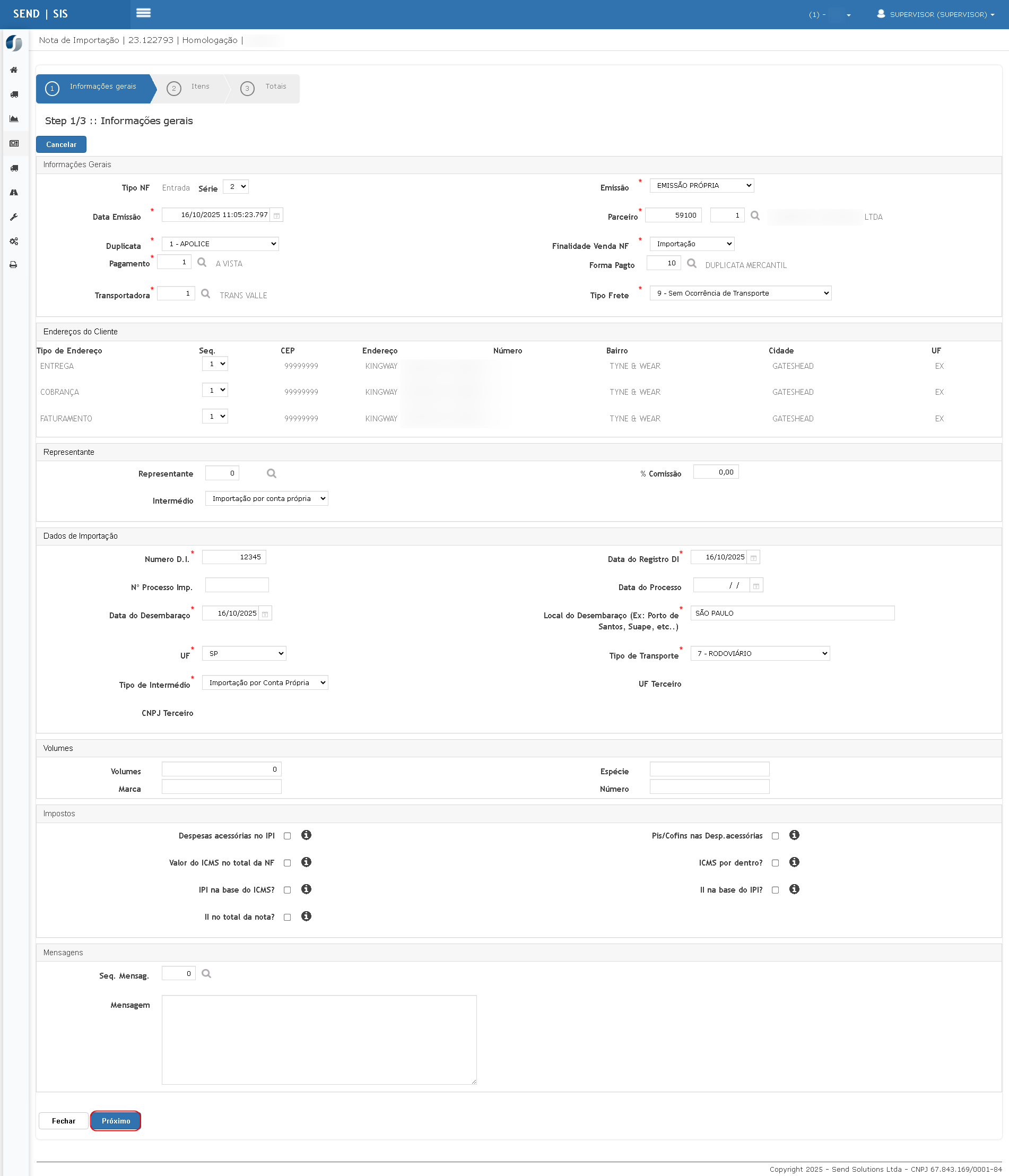The image size is (1009, 1176).
Task: Click the search icon beside Seq. Mensag.
Action: tap(206, 974)
